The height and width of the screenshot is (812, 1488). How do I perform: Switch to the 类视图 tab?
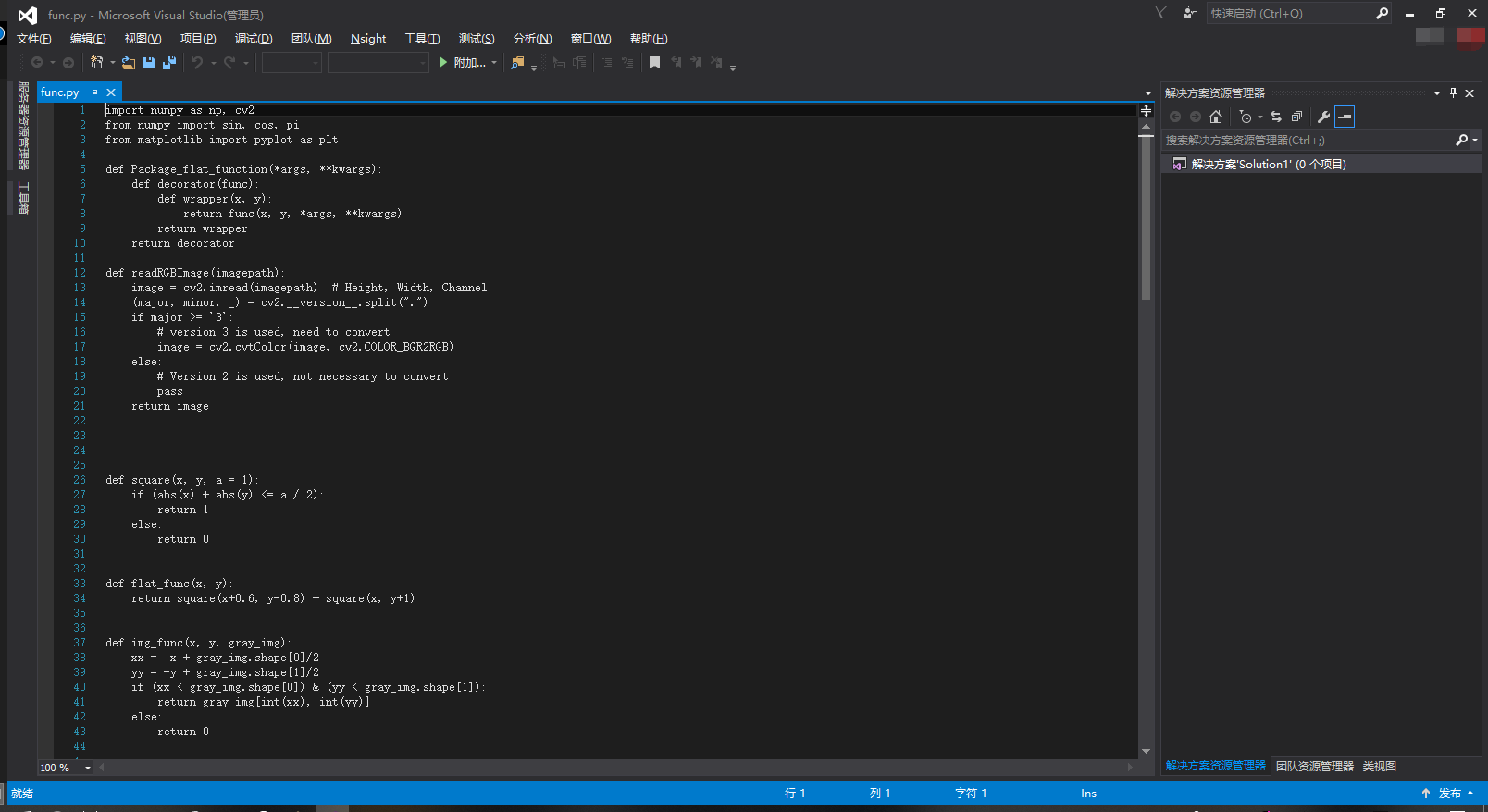pos(1379,766)
